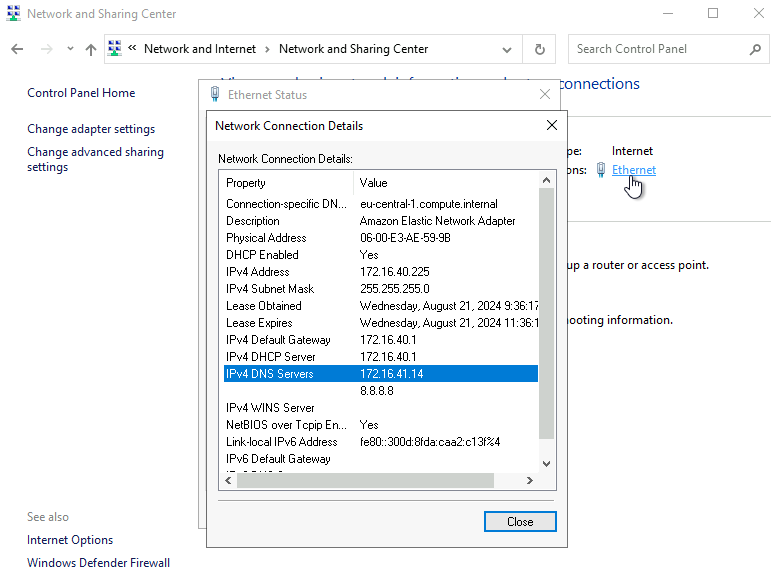Click the Amazon Elastic Network Adapter value

(x=437, y=221)
